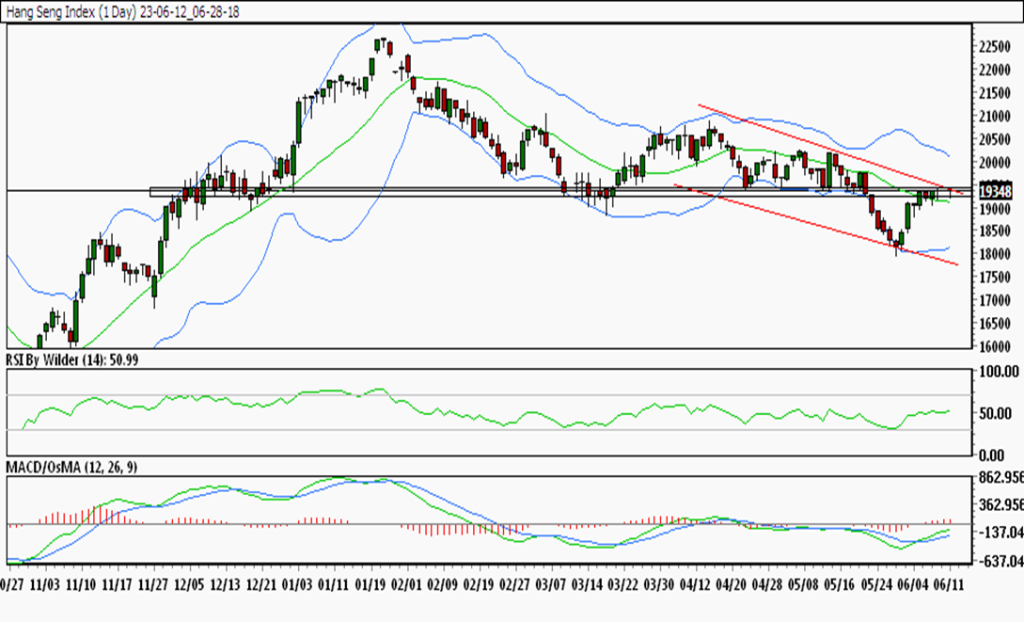
Task: Click the 02/09 date label
Action: [x=442, y=583]
